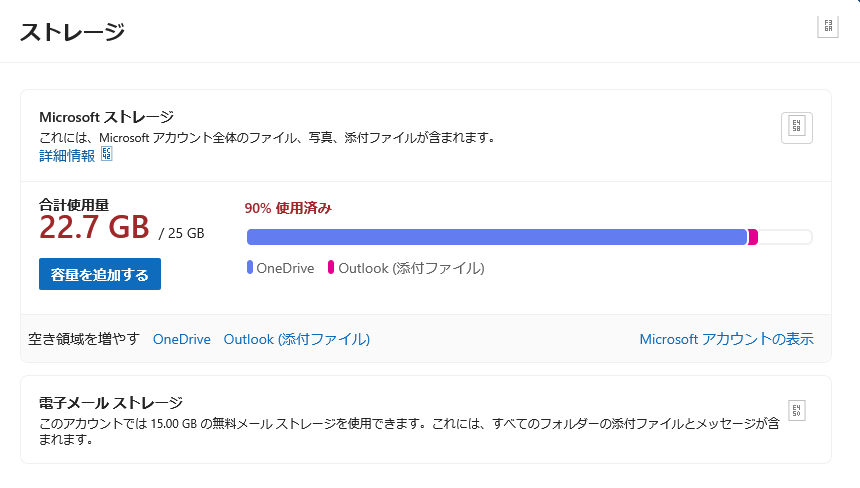Screen dimensions: 860x488
Task: Click the icon at the page's top-right corner
Action: click(828, 27)
